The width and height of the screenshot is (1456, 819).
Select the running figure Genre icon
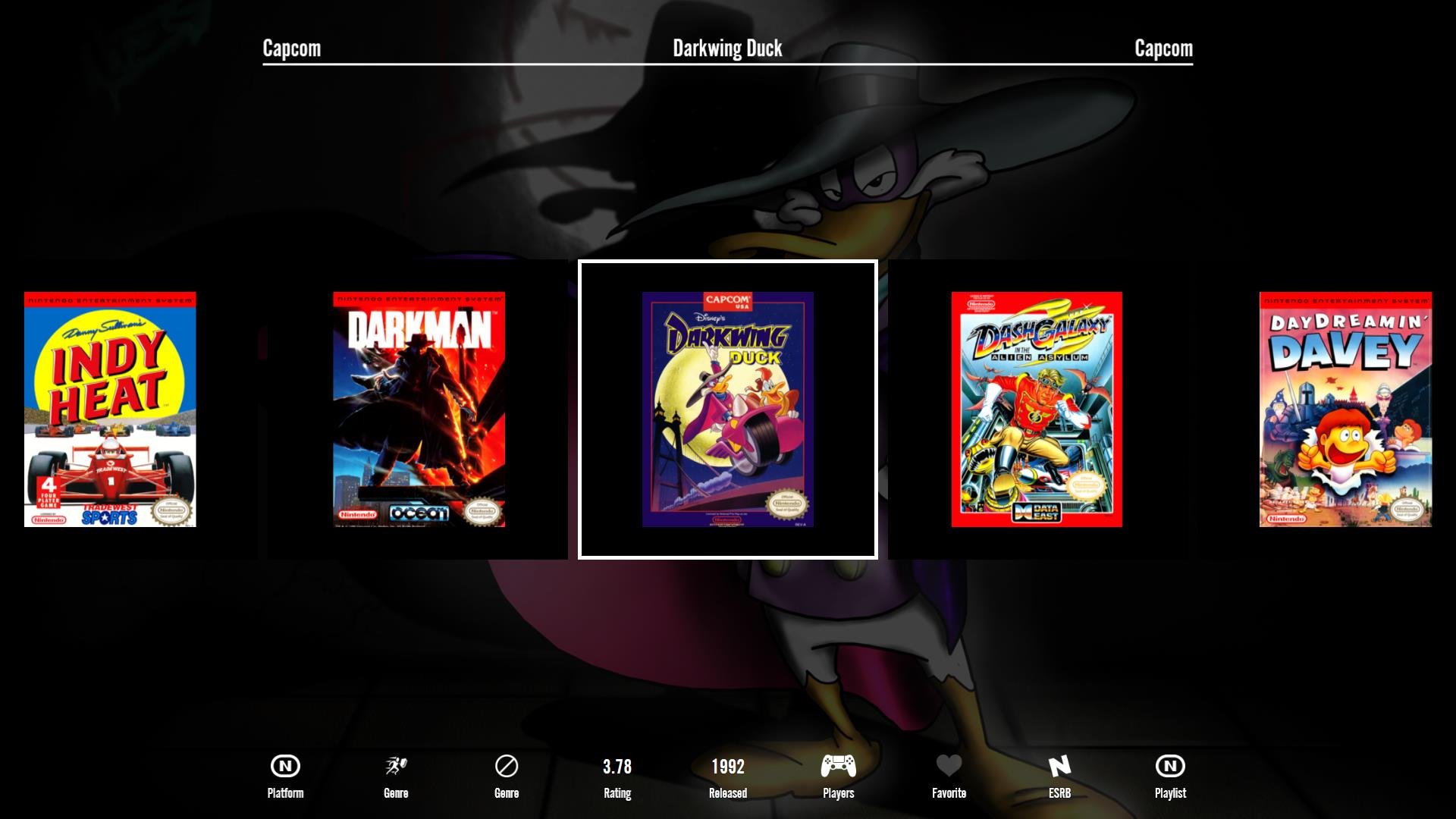(396, 766)
